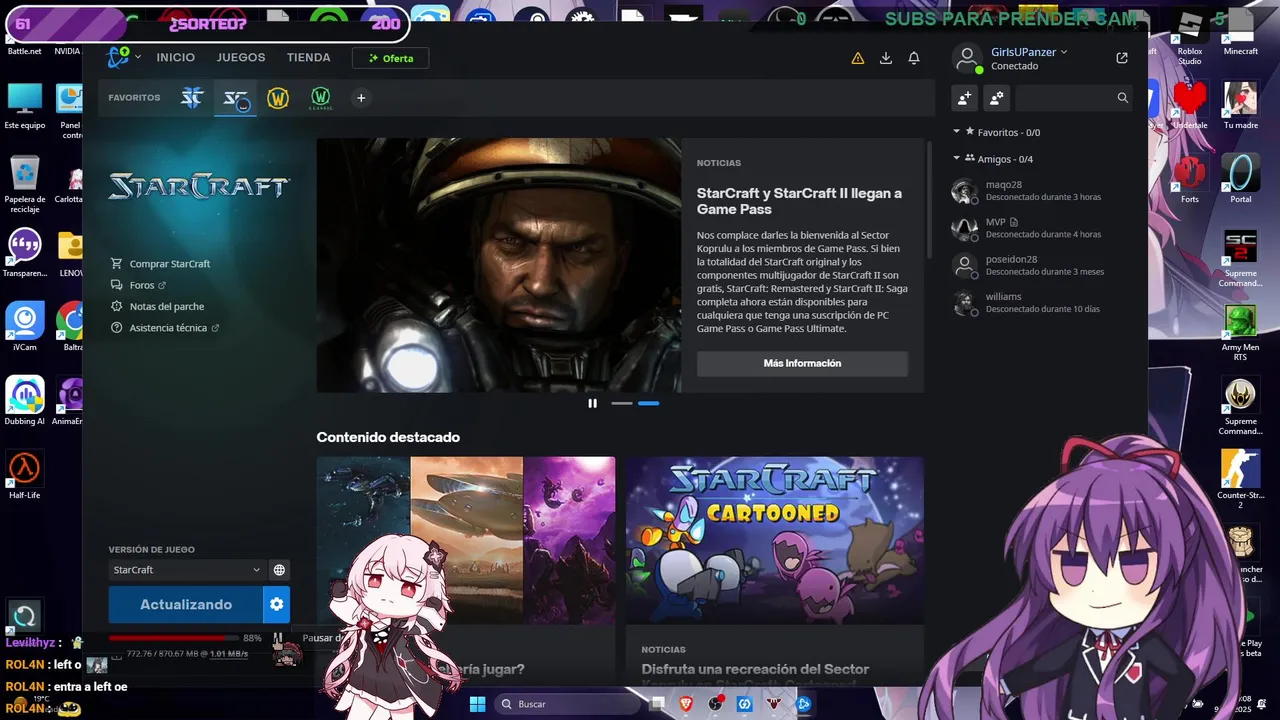Open Counter-Strike 2 desktop shortcut
Viewport: 1280px width, 720px height.
coord(1241,478)
